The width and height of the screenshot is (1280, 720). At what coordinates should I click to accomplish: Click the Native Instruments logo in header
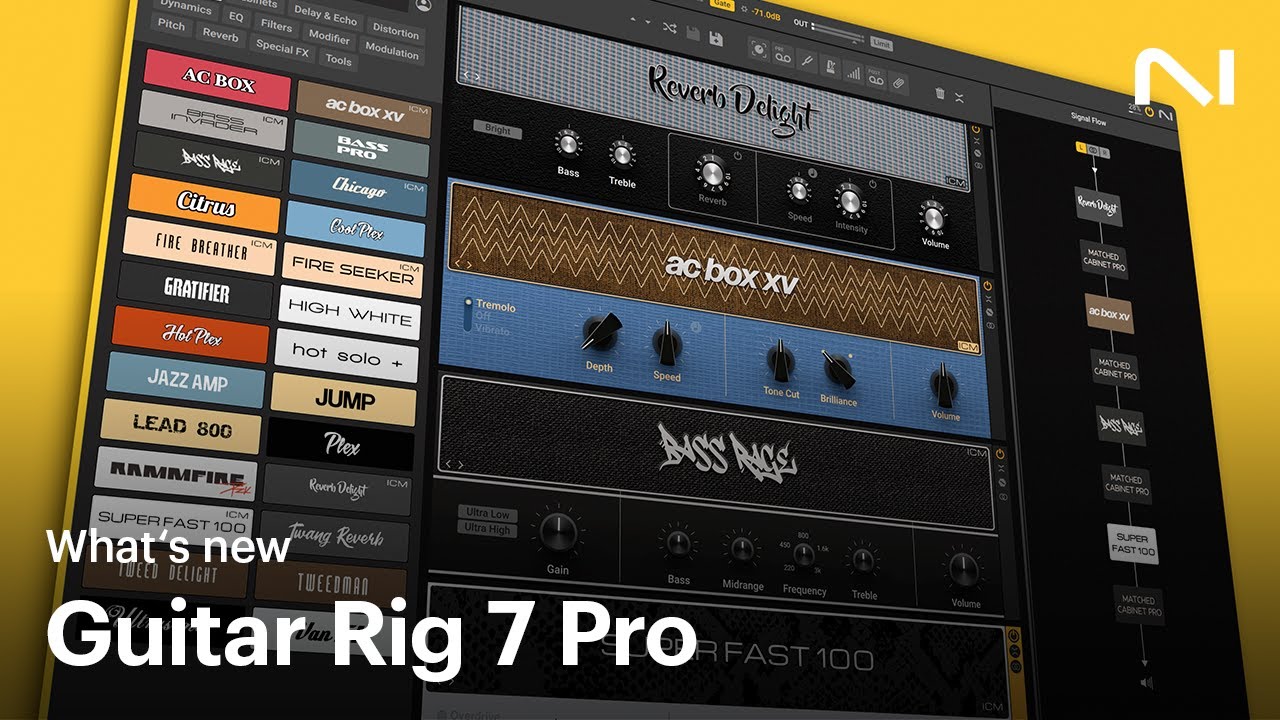pos(1166,115)
